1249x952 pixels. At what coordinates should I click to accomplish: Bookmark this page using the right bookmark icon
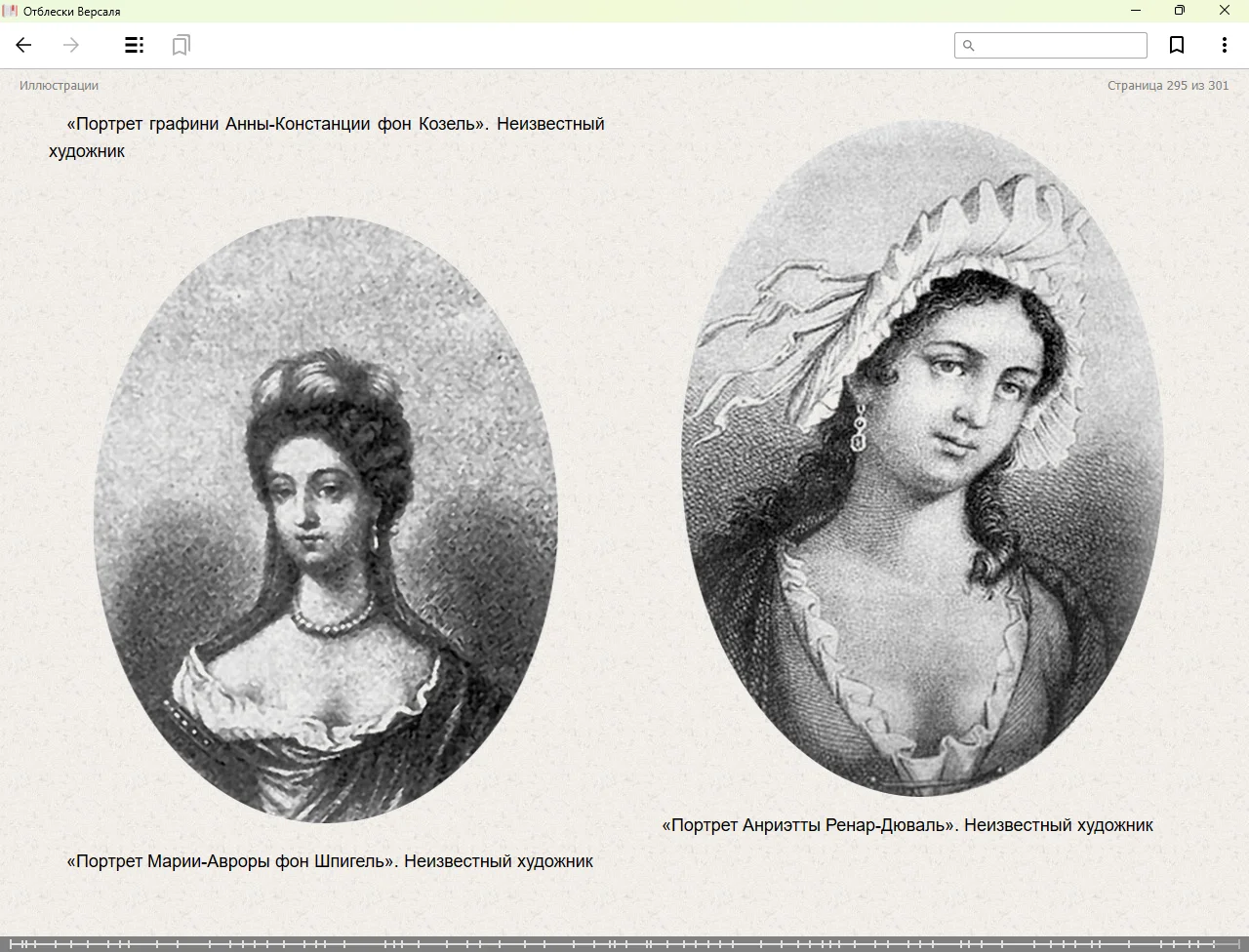coord(1177,45)
